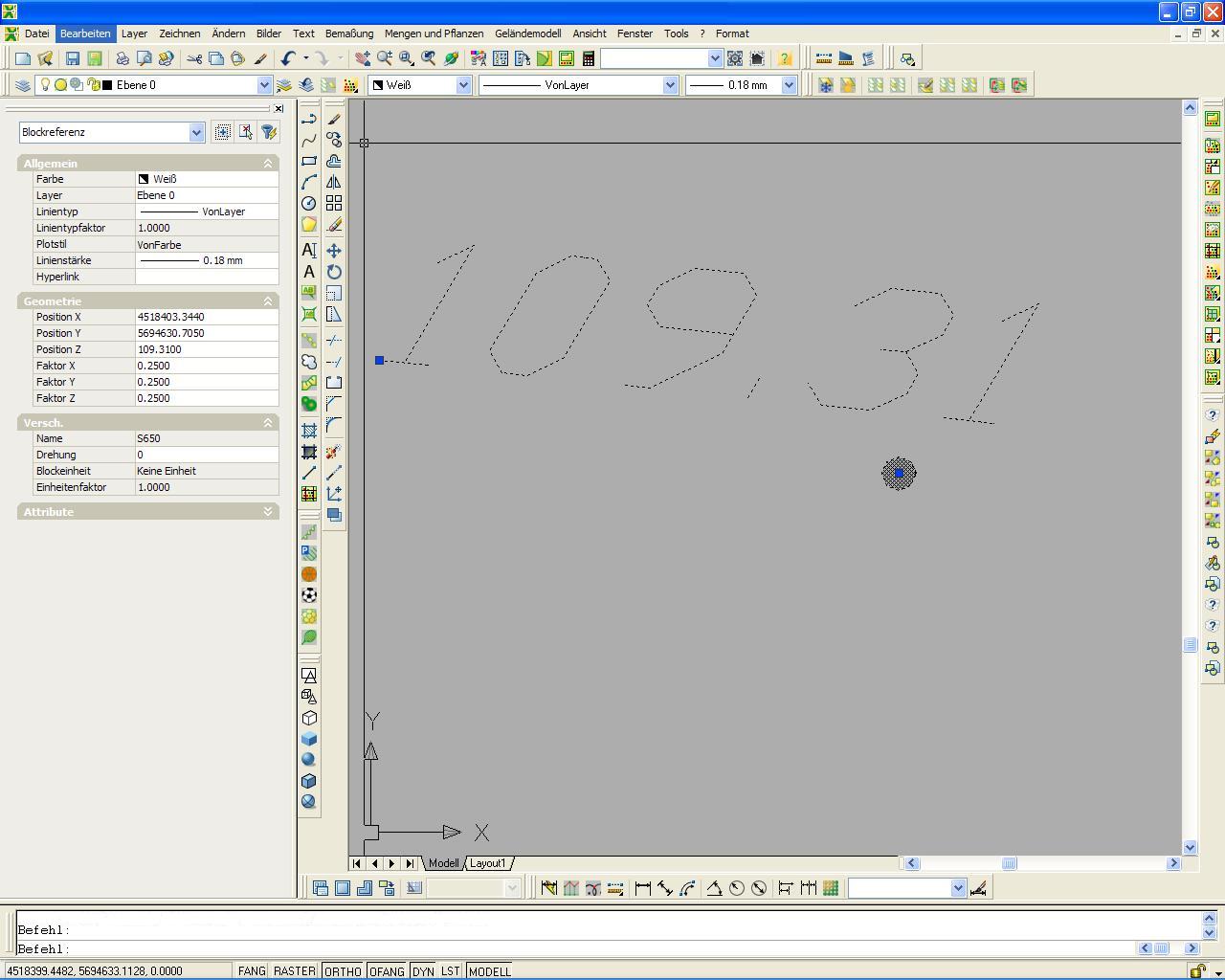Click the Undo arrow icon
Viewport: 1225px width, 980px height.
[287, 58]
